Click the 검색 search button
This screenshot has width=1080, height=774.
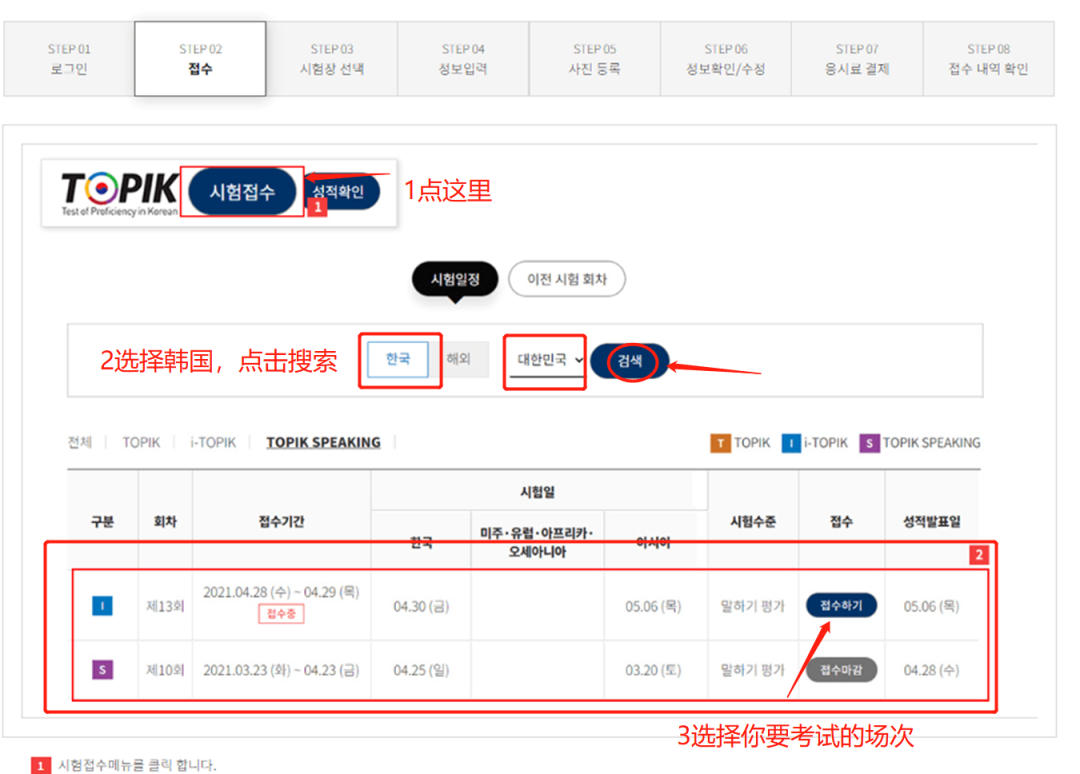point(630,360)
